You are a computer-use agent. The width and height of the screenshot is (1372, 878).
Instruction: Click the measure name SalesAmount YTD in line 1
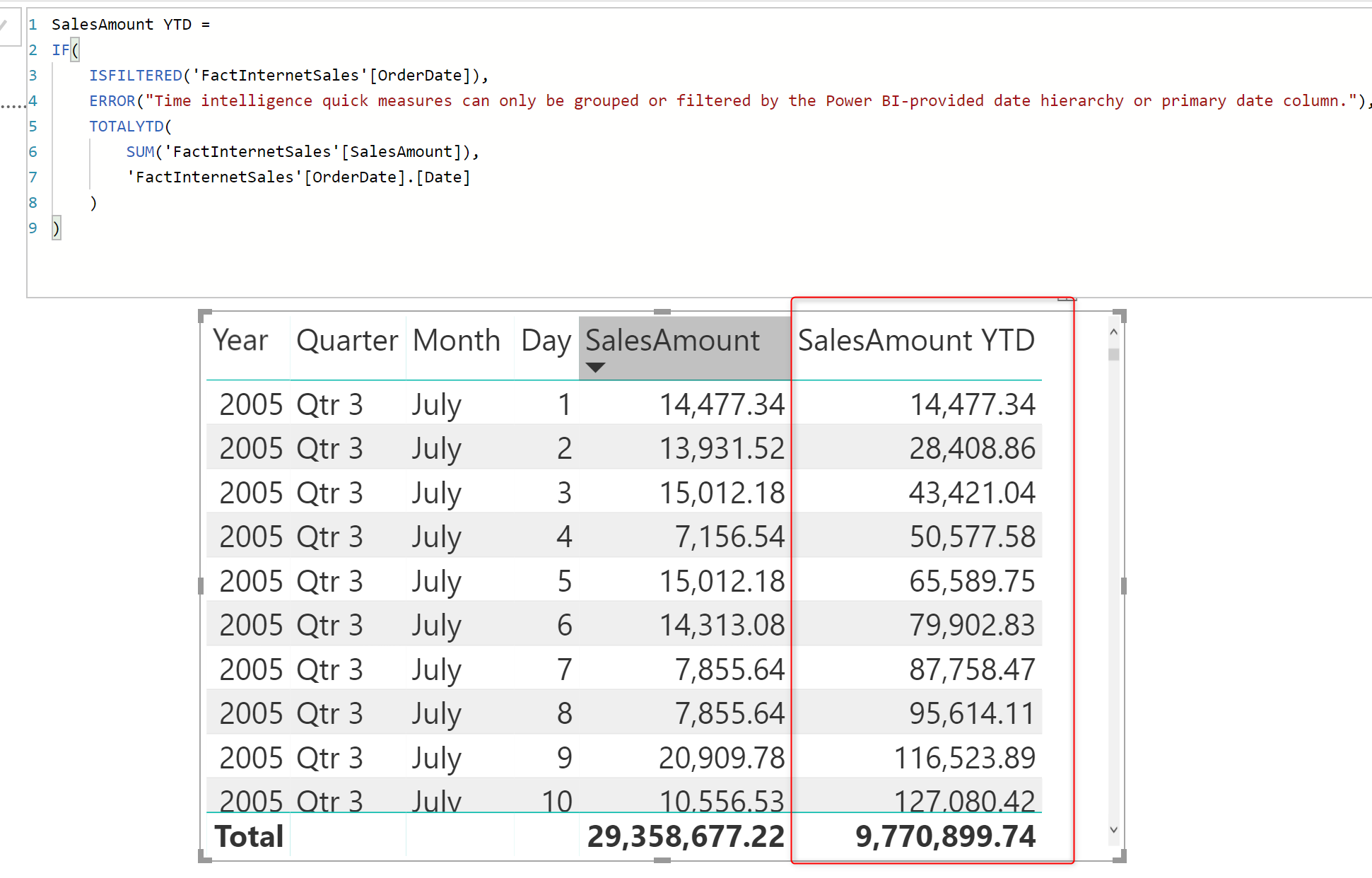pos(122,25)
